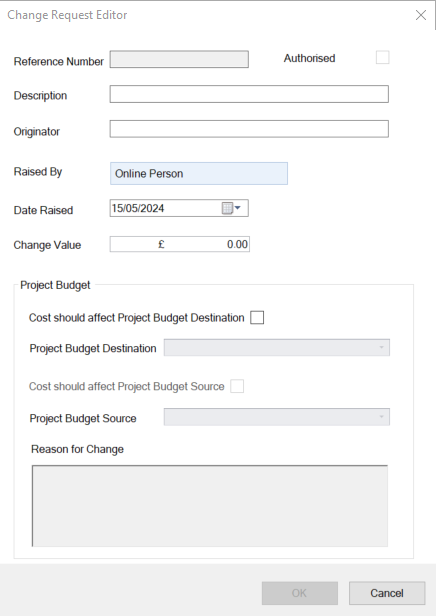This screenshot has width=436, height=616.
Task: Click the Reason for Change label
Action: point(77,449)
